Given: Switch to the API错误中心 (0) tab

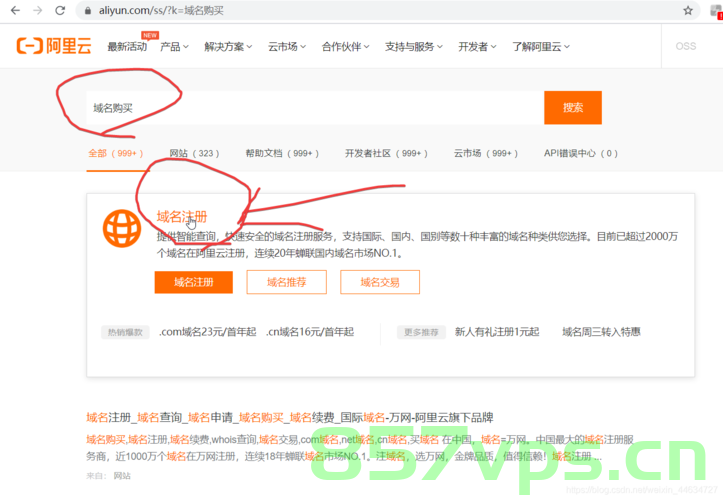Looking at the screenshot, I should point(581,154).
